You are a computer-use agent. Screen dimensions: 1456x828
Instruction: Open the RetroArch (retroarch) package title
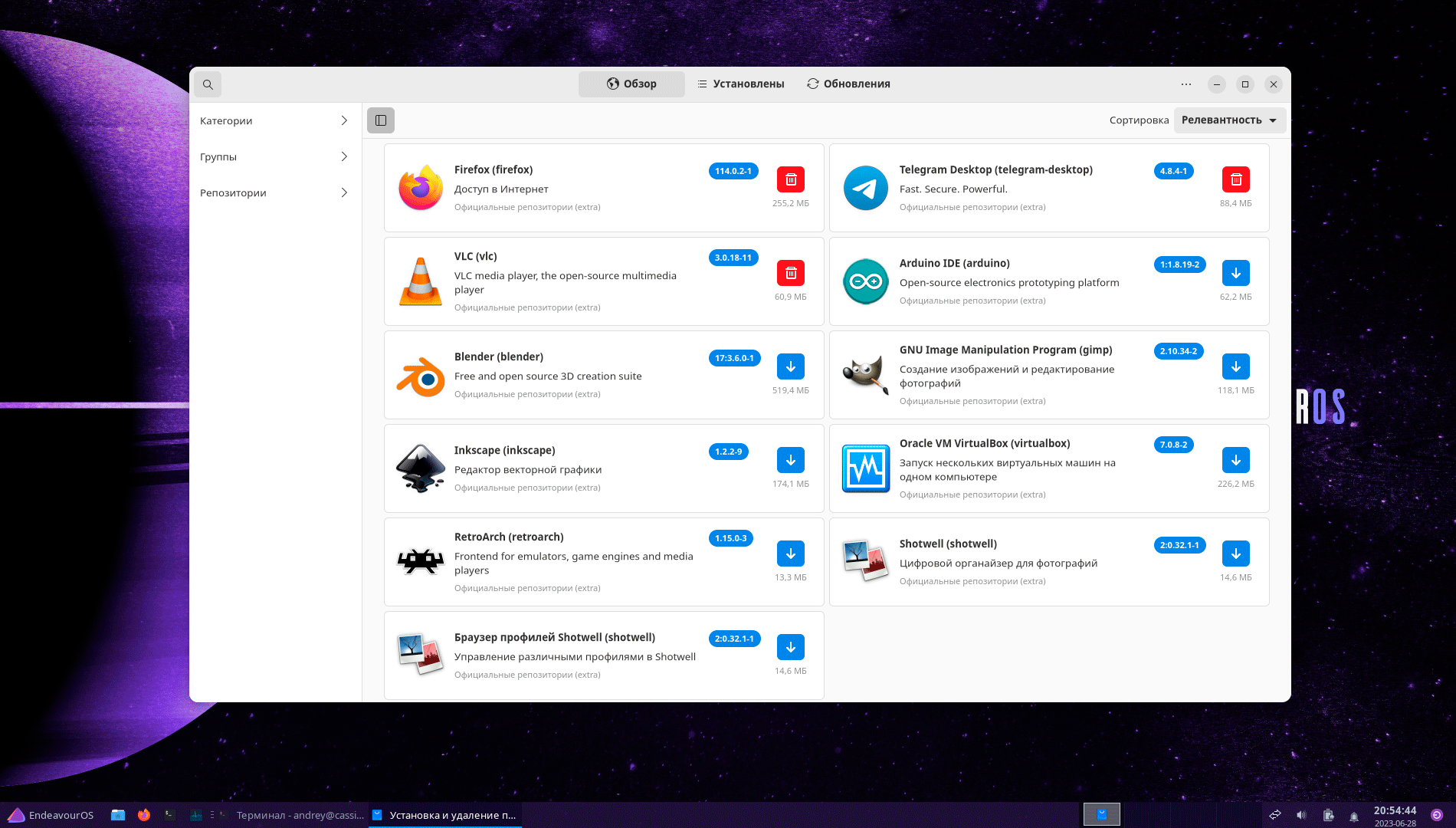[x=509, y=537]
